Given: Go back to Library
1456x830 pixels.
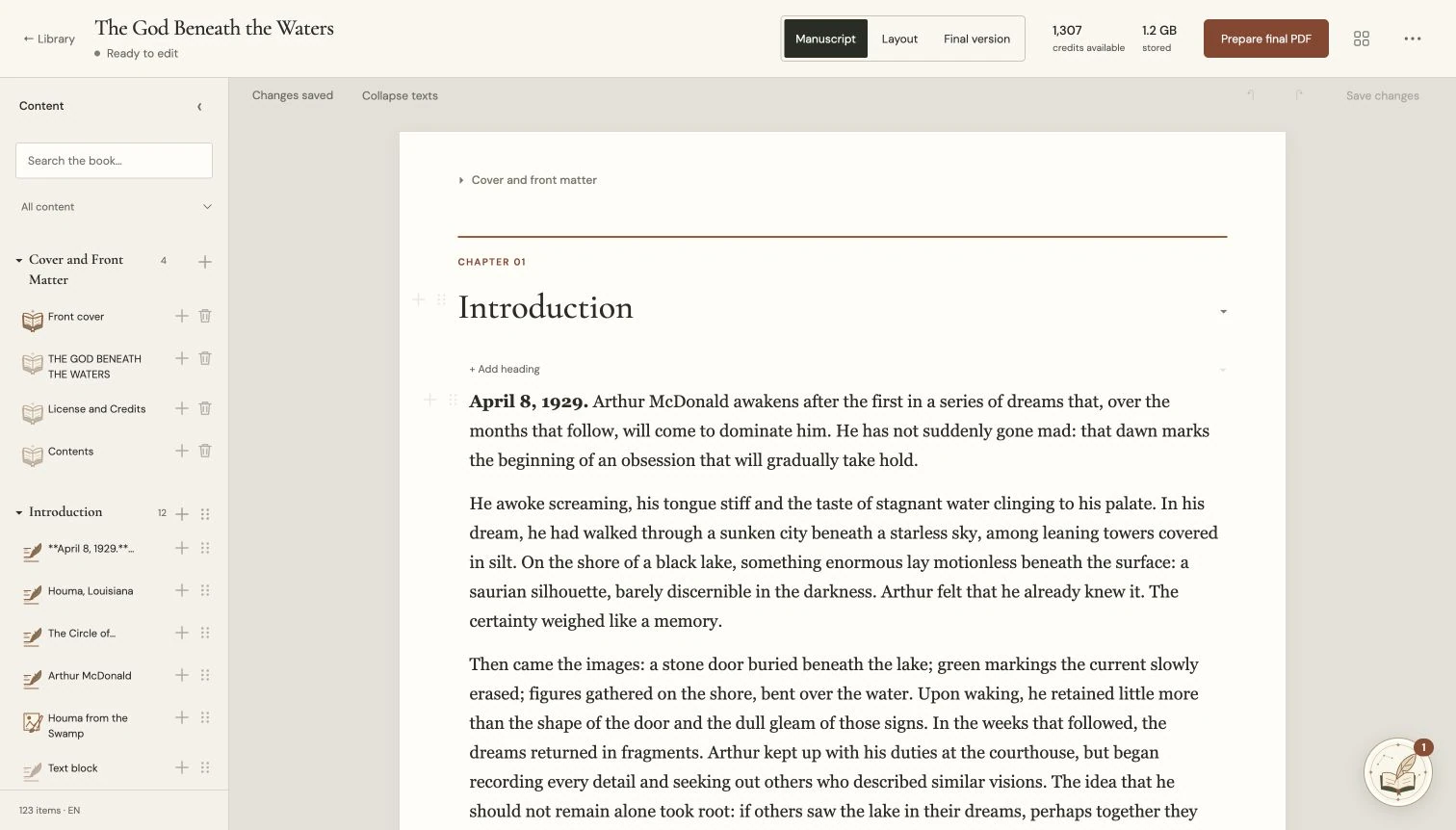Looking at the screenshot, I should pos(49,39).
